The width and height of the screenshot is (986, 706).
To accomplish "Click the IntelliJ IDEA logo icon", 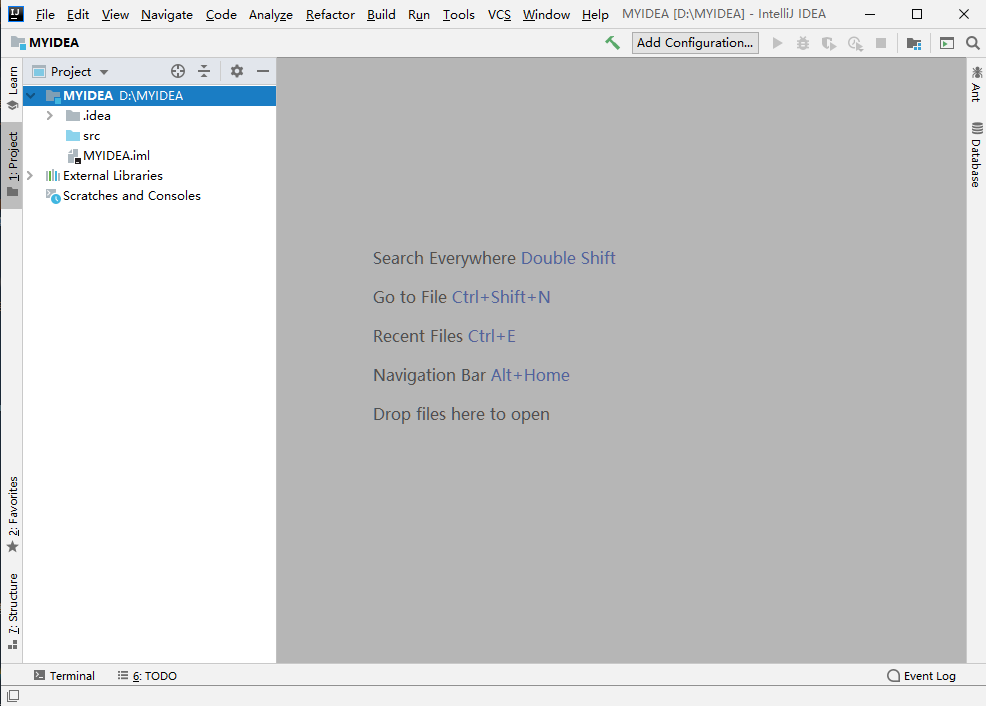I will point(16,14).
